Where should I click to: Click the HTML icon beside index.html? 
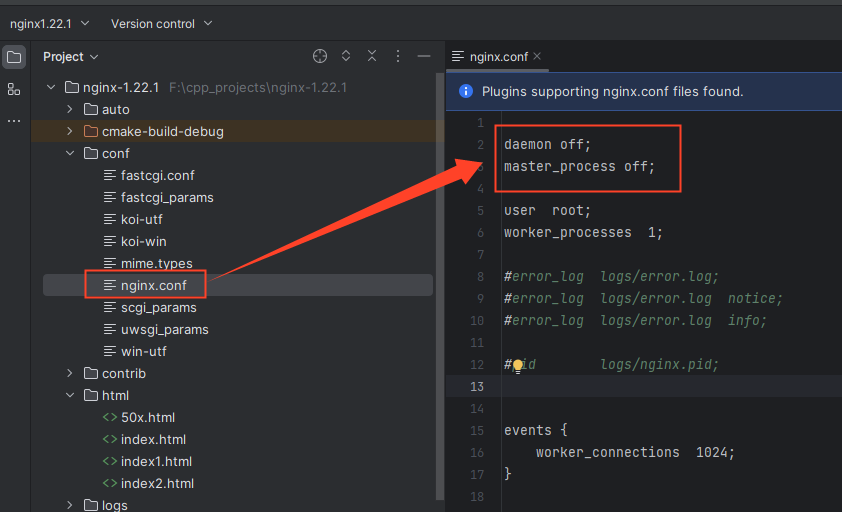click(x=110, y=439)
